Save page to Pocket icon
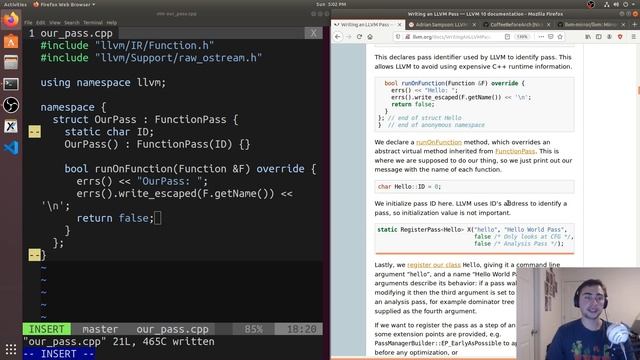 click(551, 37)
